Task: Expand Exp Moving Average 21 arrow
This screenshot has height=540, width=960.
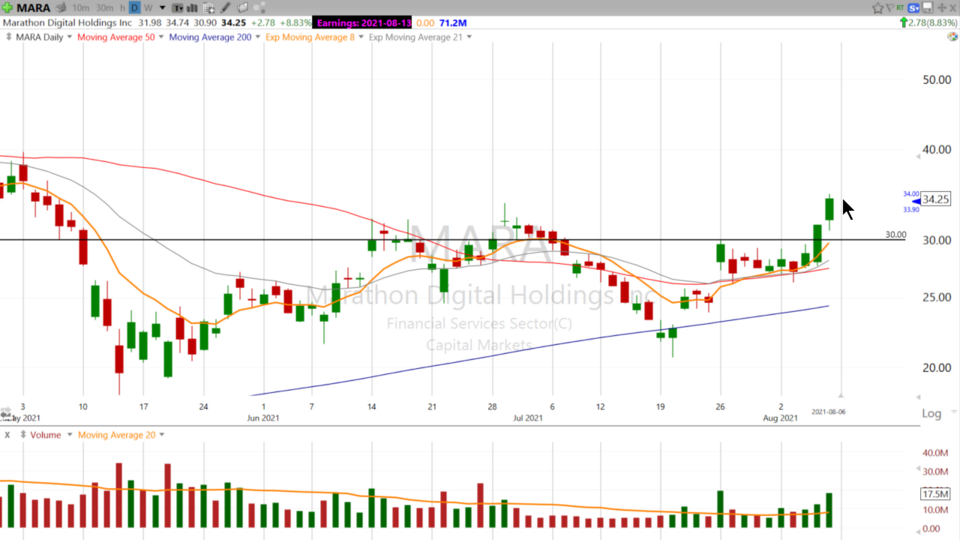Action: (470, 37)
